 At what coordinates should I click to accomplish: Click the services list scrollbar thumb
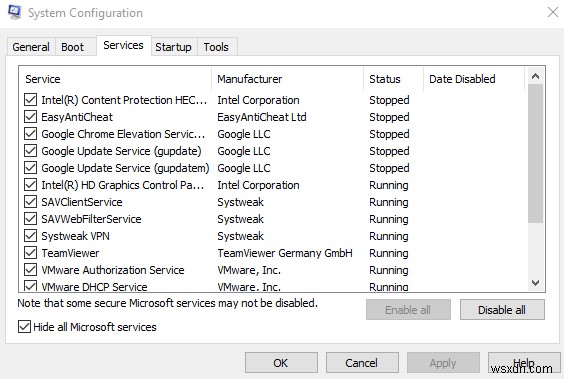pyautogui.click(x=536, y=154)
